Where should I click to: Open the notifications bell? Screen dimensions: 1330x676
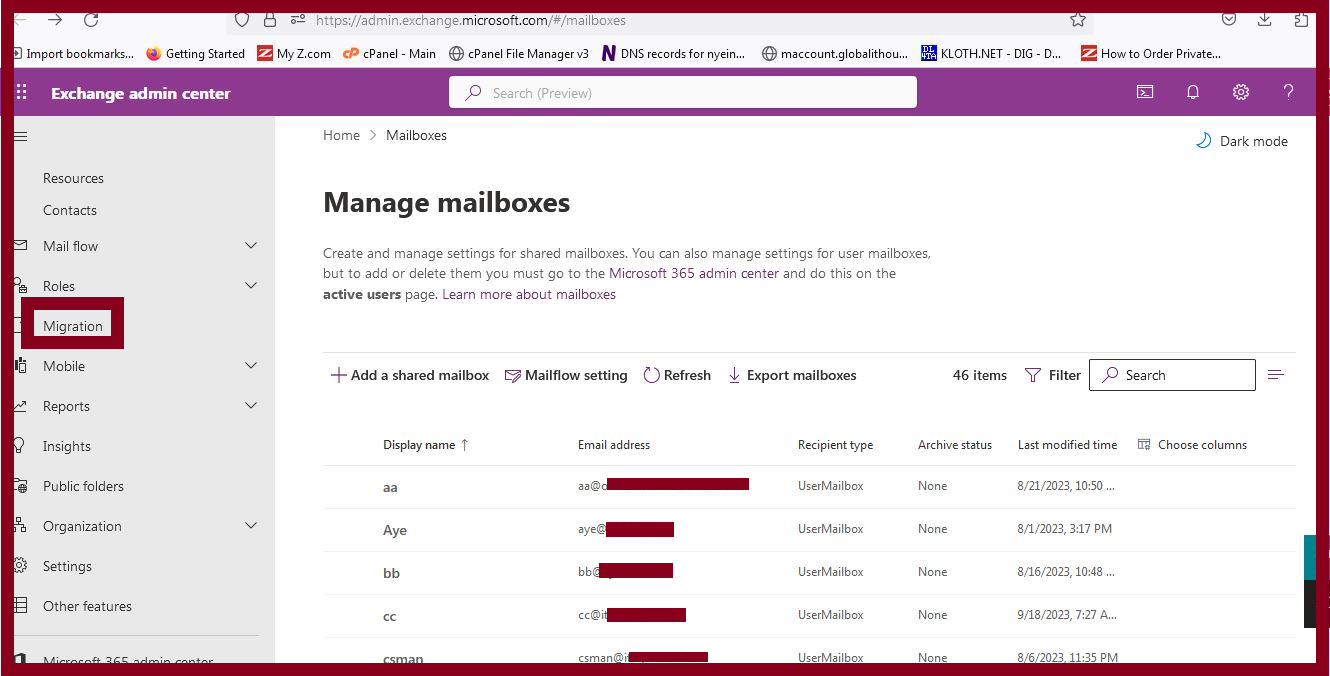click(1193, 92)
